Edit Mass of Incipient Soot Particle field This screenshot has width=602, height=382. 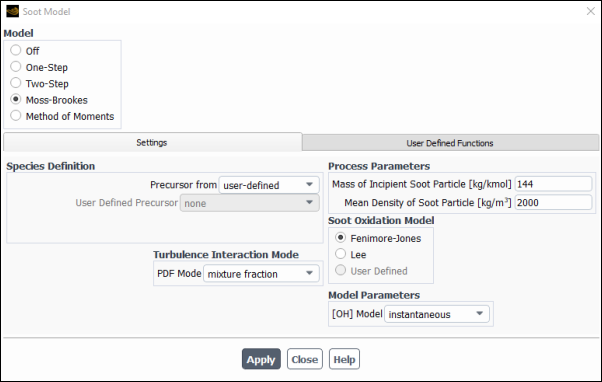[x=553, y=184]
